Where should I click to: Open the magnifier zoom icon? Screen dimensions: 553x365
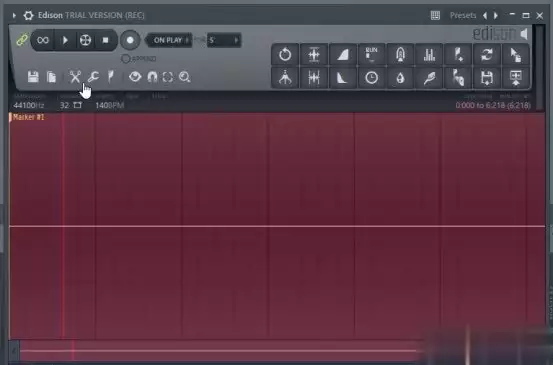click(x=184, y=77)
